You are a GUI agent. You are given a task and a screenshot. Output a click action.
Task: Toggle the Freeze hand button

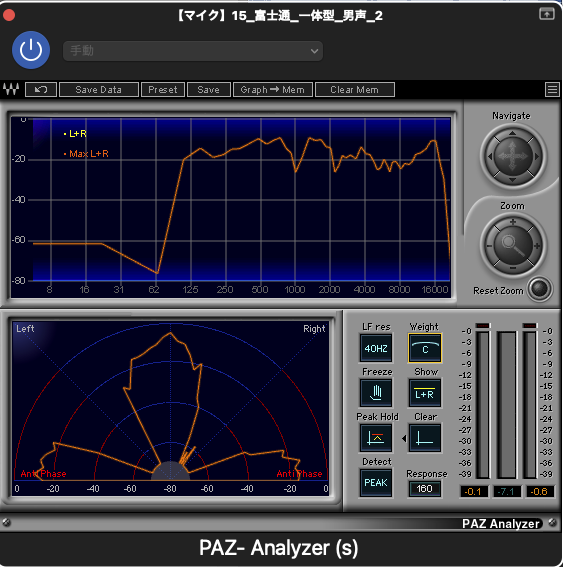pyautogui.click(x=376, y=393)
